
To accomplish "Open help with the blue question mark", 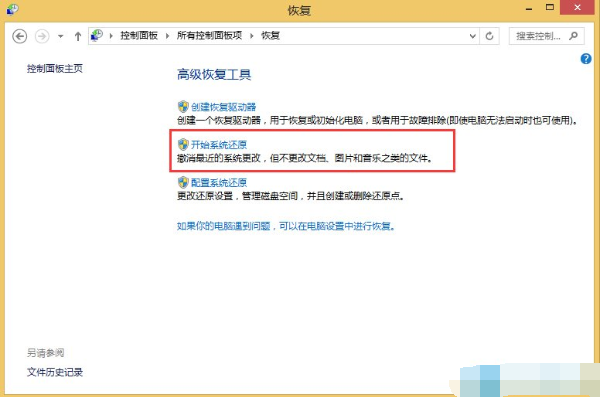I will [x=586, y=59].
